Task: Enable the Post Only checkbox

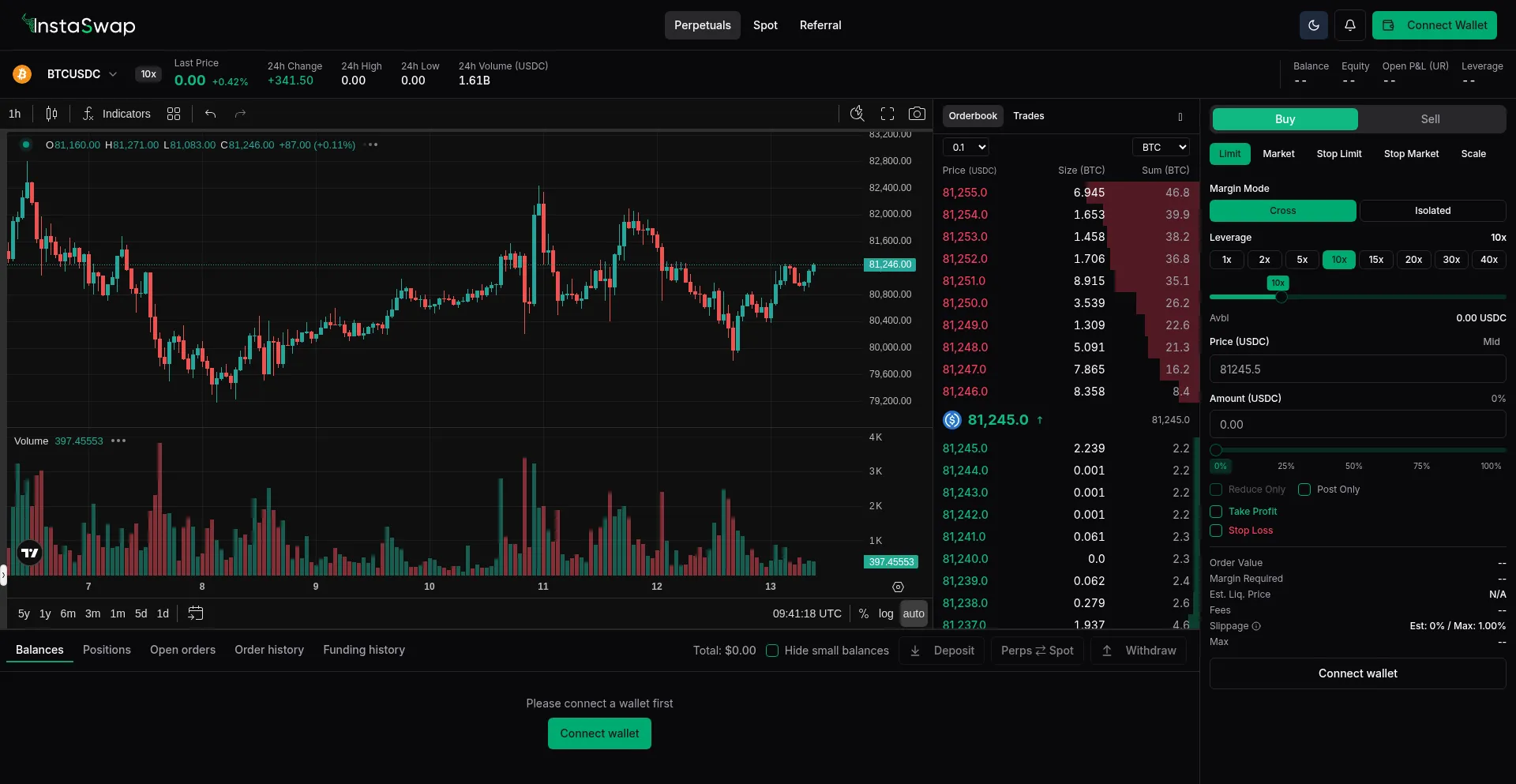Action: [1304, 490]
